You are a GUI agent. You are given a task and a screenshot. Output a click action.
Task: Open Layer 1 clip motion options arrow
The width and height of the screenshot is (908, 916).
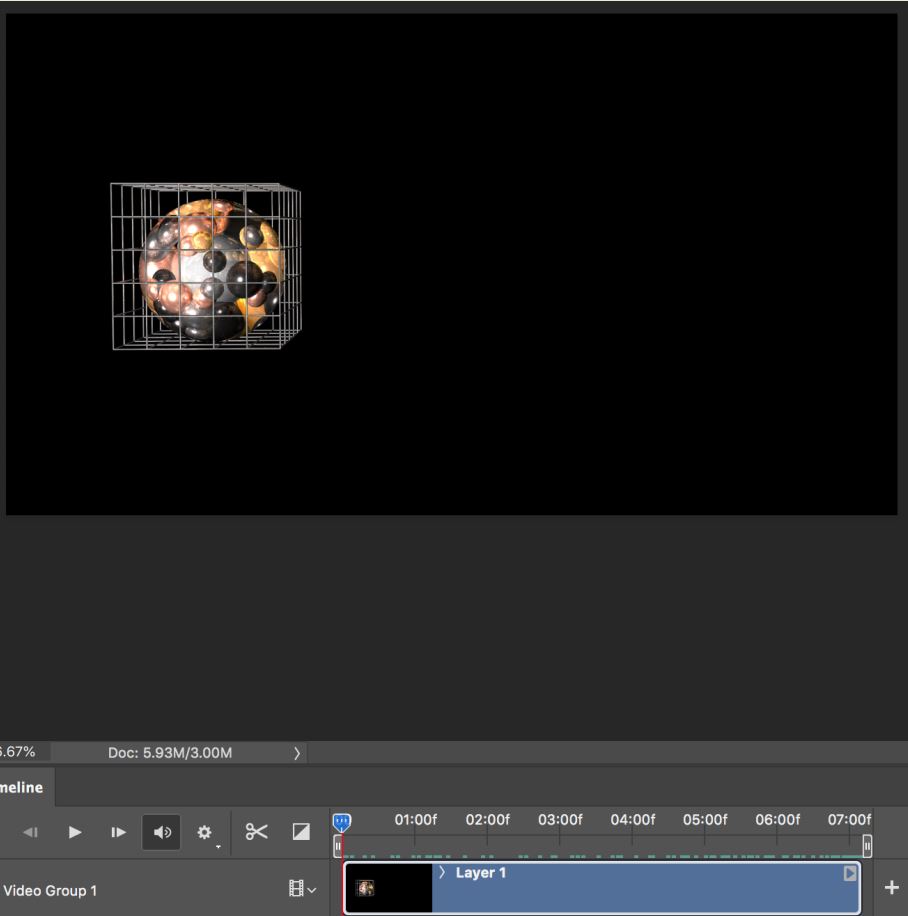click(850, 873)
